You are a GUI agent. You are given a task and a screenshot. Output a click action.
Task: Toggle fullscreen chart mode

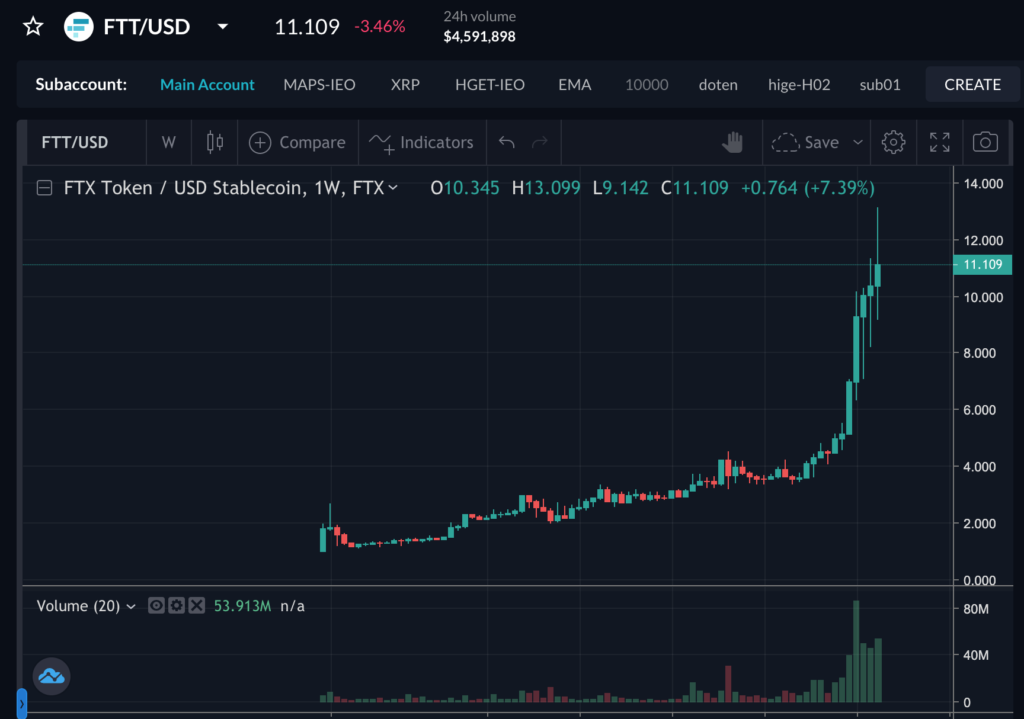tap(940, 142)
